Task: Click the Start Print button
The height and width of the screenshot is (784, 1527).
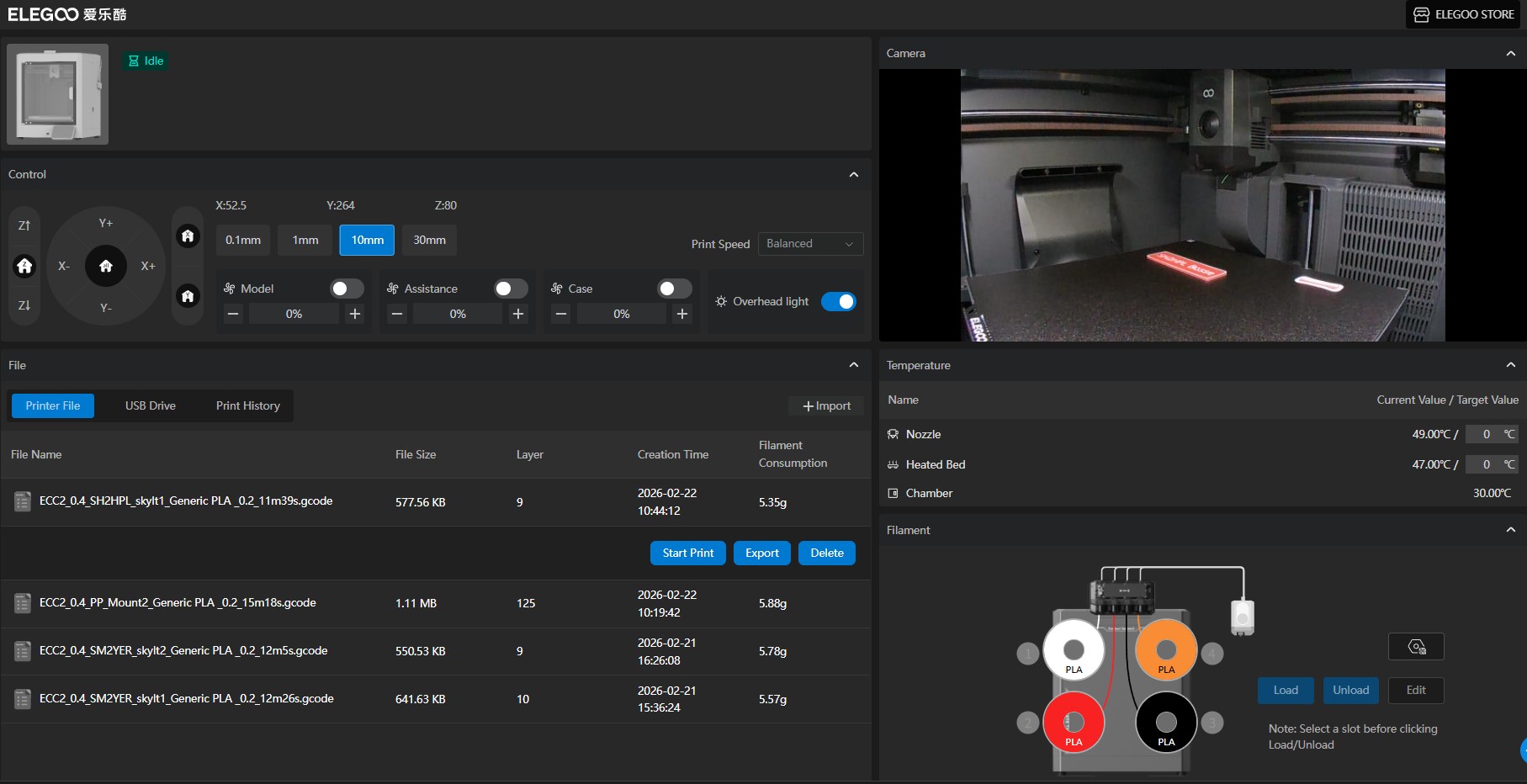Action: pos(687,553)
